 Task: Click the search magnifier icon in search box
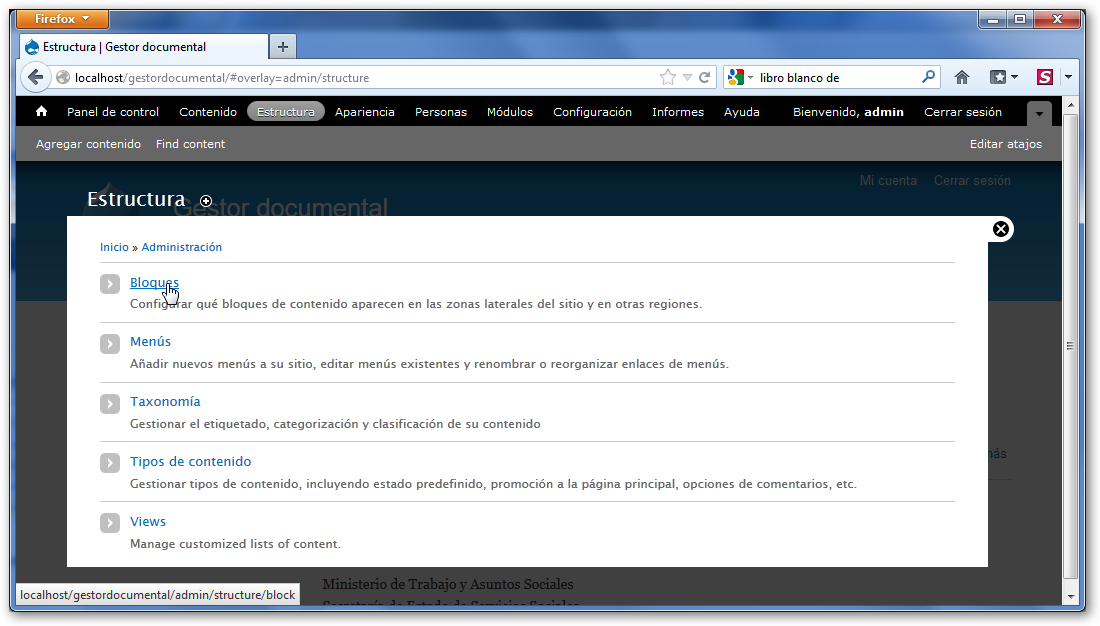[929, 77]
